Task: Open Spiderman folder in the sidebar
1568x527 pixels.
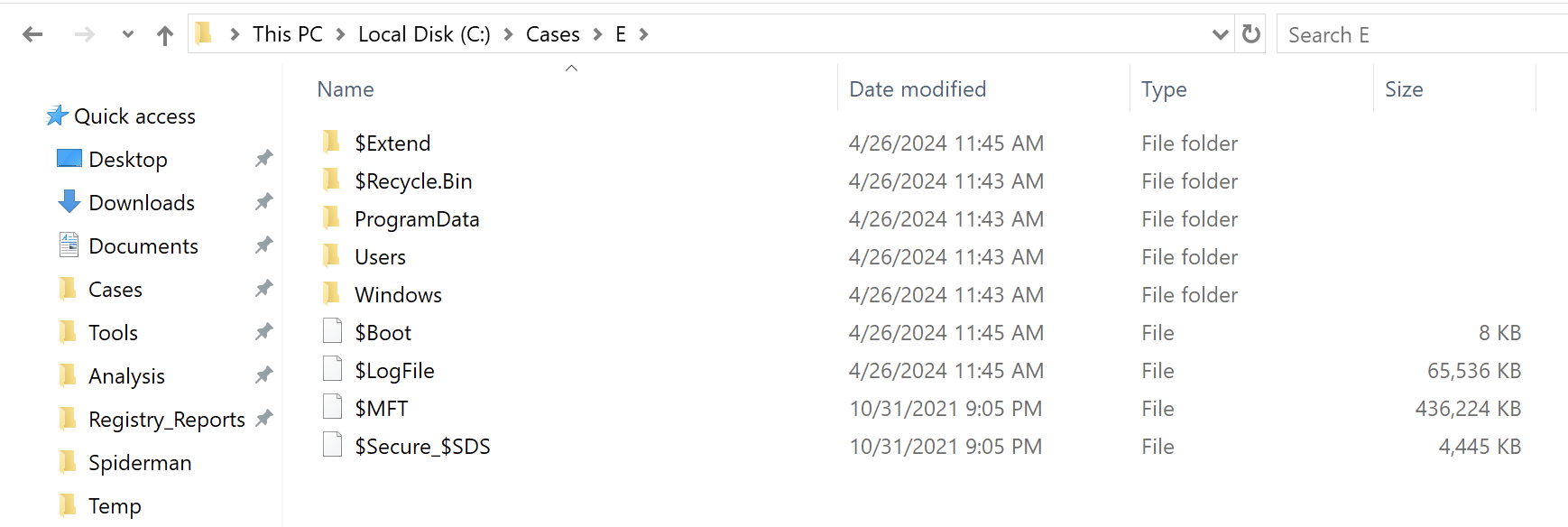Action: click(140, 463)
